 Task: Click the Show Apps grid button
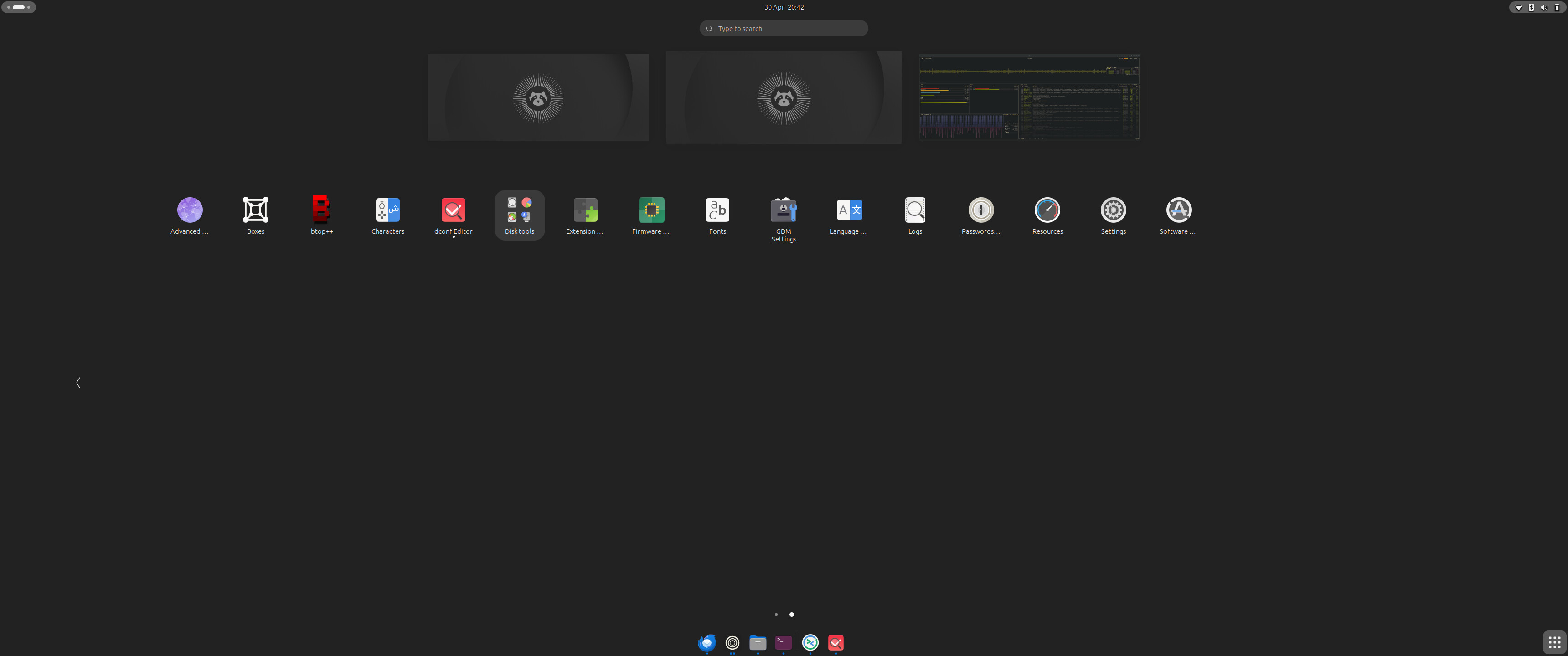[x=1554, y=642]
